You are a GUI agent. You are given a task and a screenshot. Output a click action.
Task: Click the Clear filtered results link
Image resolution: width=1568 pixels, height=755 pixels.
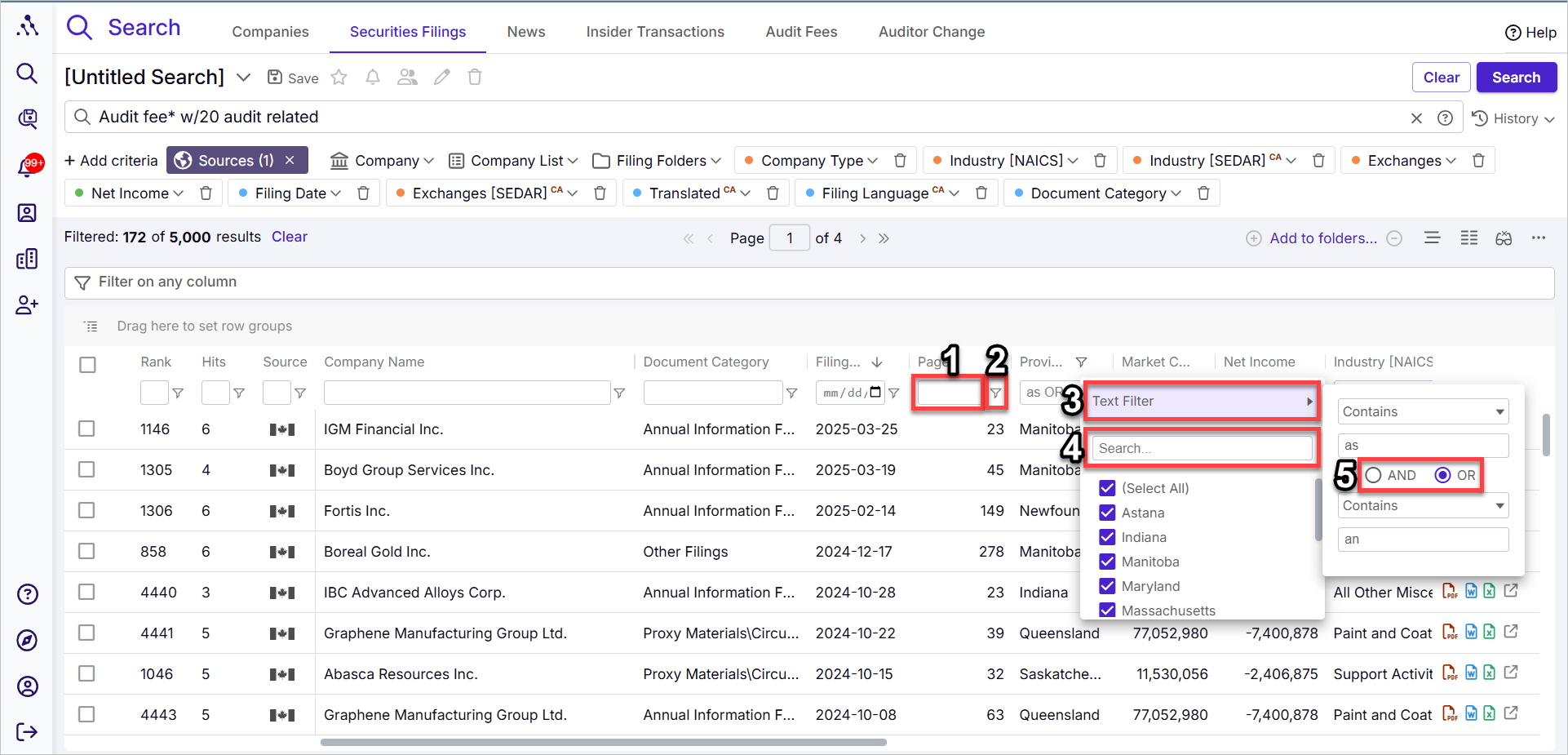[290, 237]
